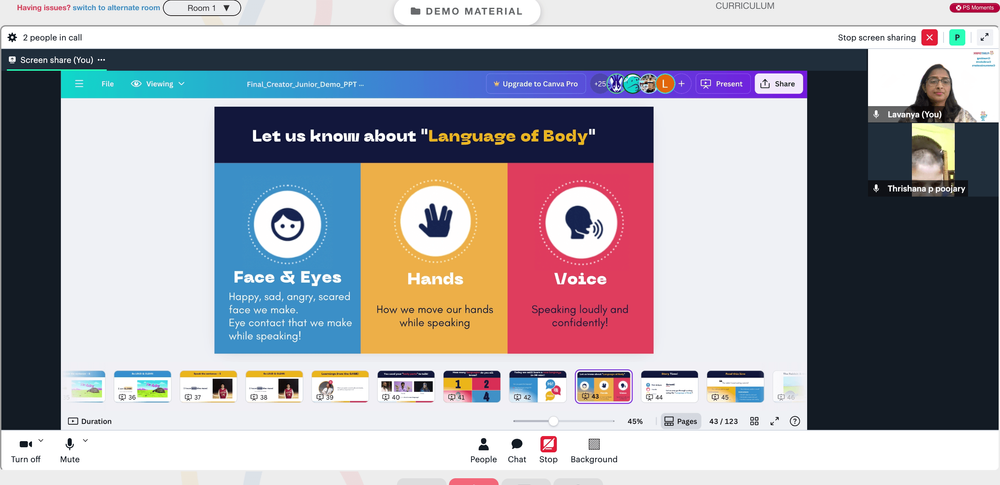Select the current slide thumbnail 43
The width and height of the screenshot is (1000, 485).
[x=603, y=387]
